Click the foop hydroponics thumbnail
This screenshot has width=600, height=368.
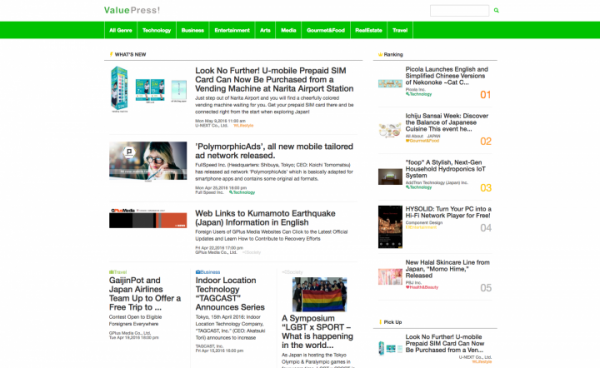pyautogui.click(x=390, y=177)
